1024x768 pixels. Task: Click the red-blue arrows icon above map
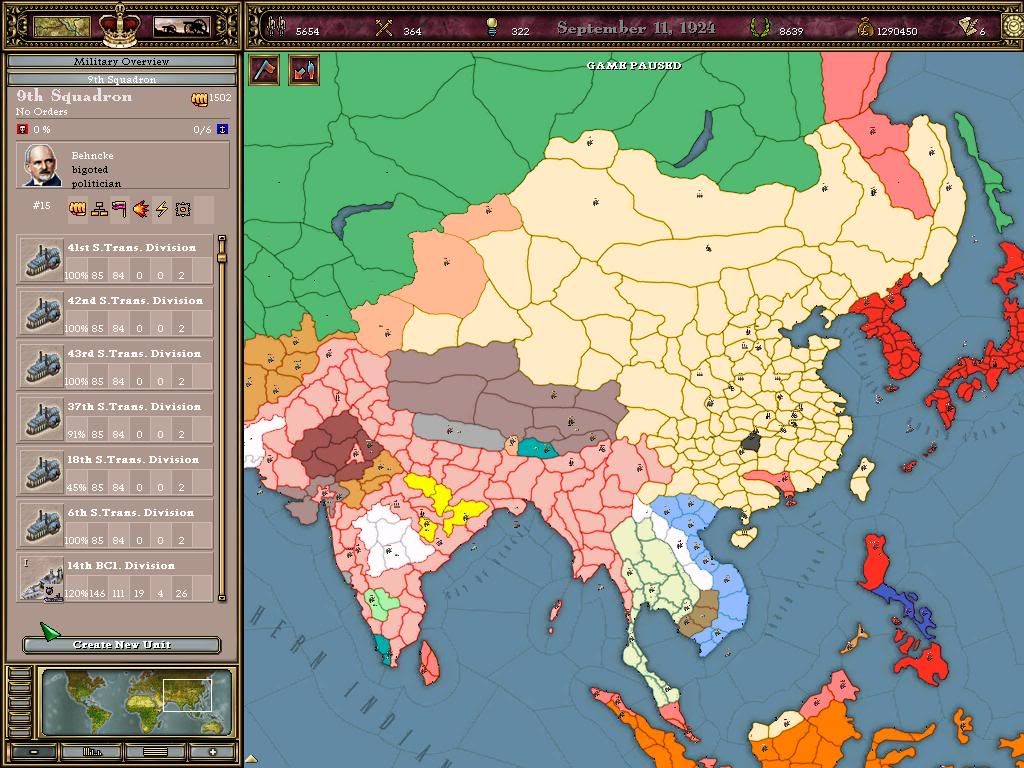tap(304, 69)
